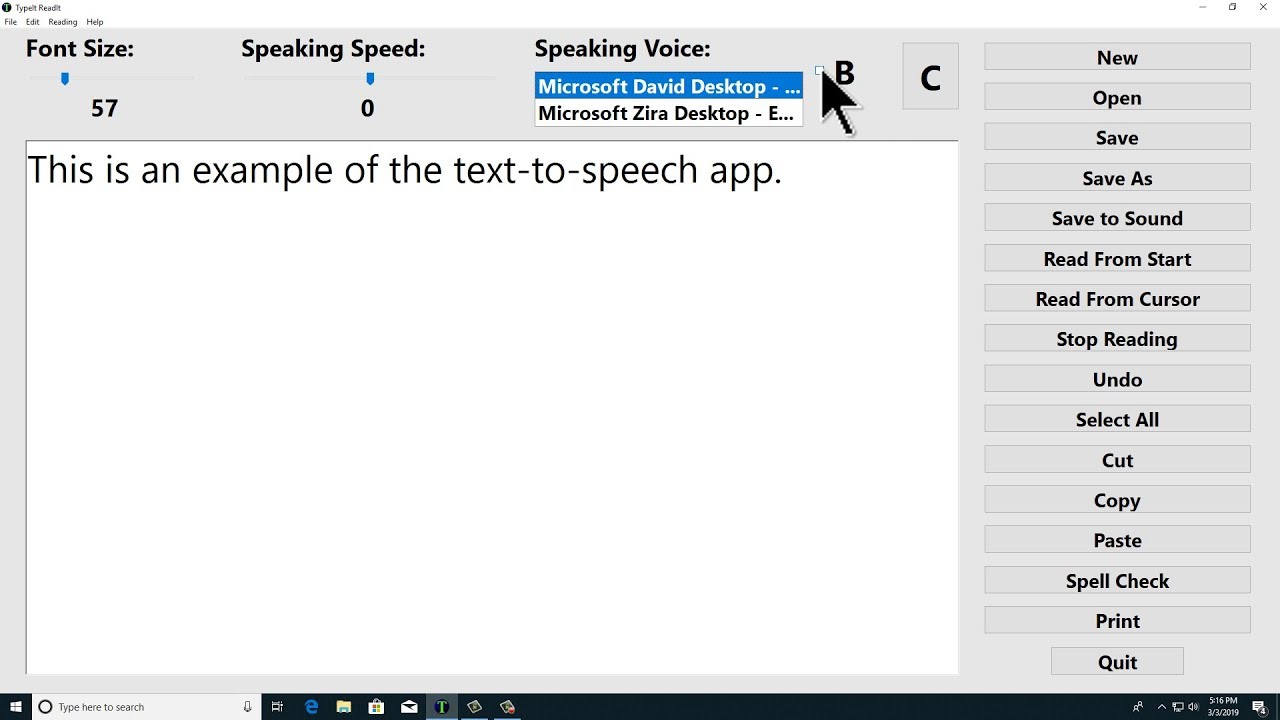This screenshot has height=720, width=1280.
Task: Click the speaking speed value 0
Action: point(367,108)
